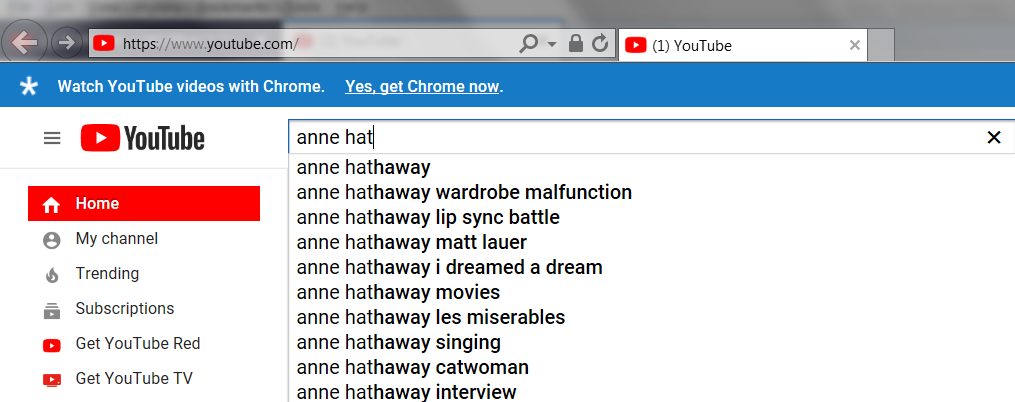Click the address bar search magnifier icon
The image size is (1015, 402).
pyautogui.click(x=528, y=44)
